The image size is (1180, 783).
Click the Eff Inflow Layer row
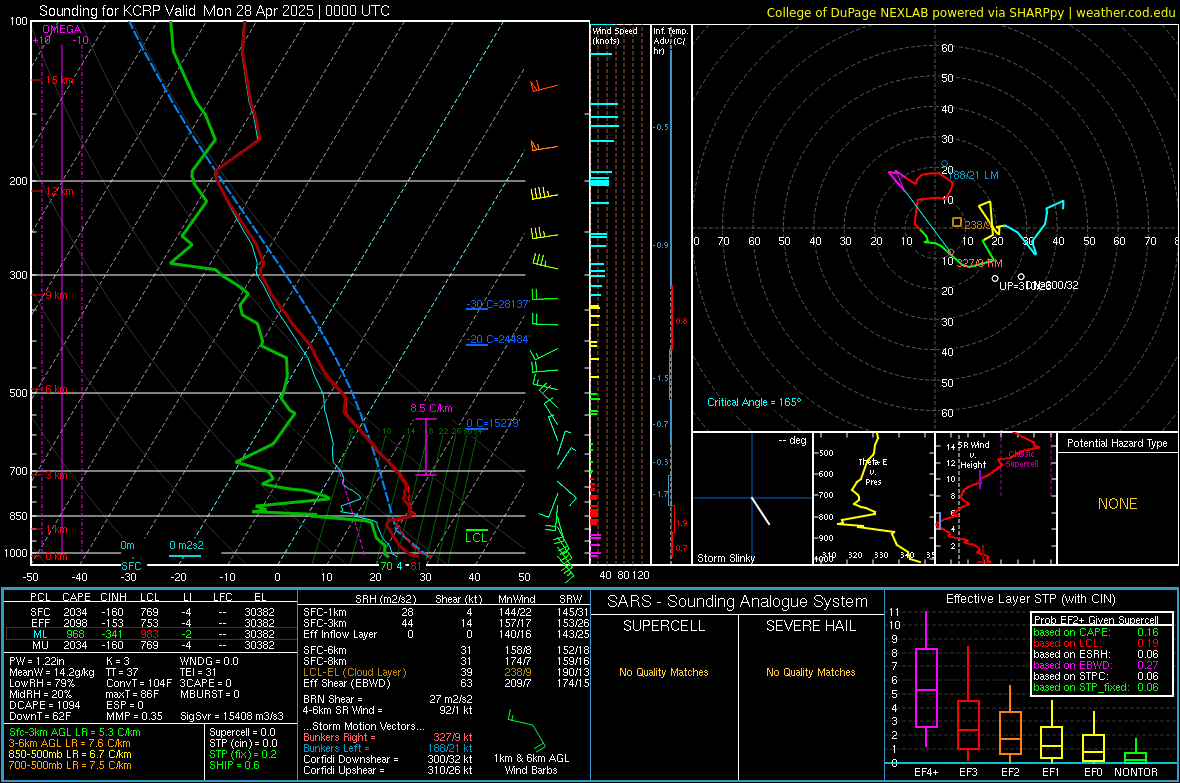(446, 634)
